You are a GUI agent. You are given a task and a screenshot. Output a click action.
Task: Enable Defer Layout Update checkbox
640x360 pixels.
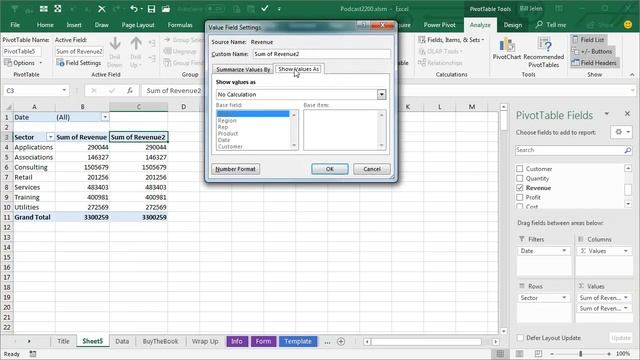(x=520, y=338)
